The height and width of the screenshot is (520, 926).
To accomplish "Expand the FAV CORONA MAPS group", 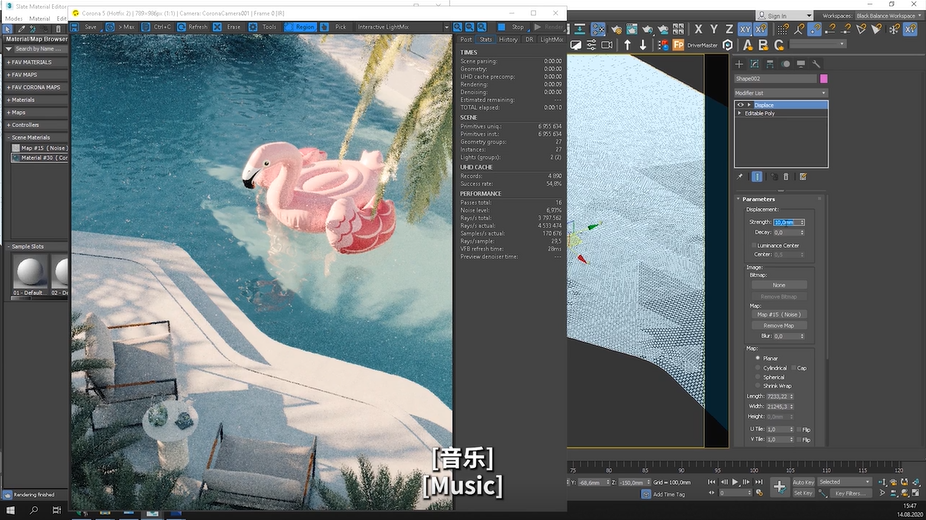I will tap(37, 87).
